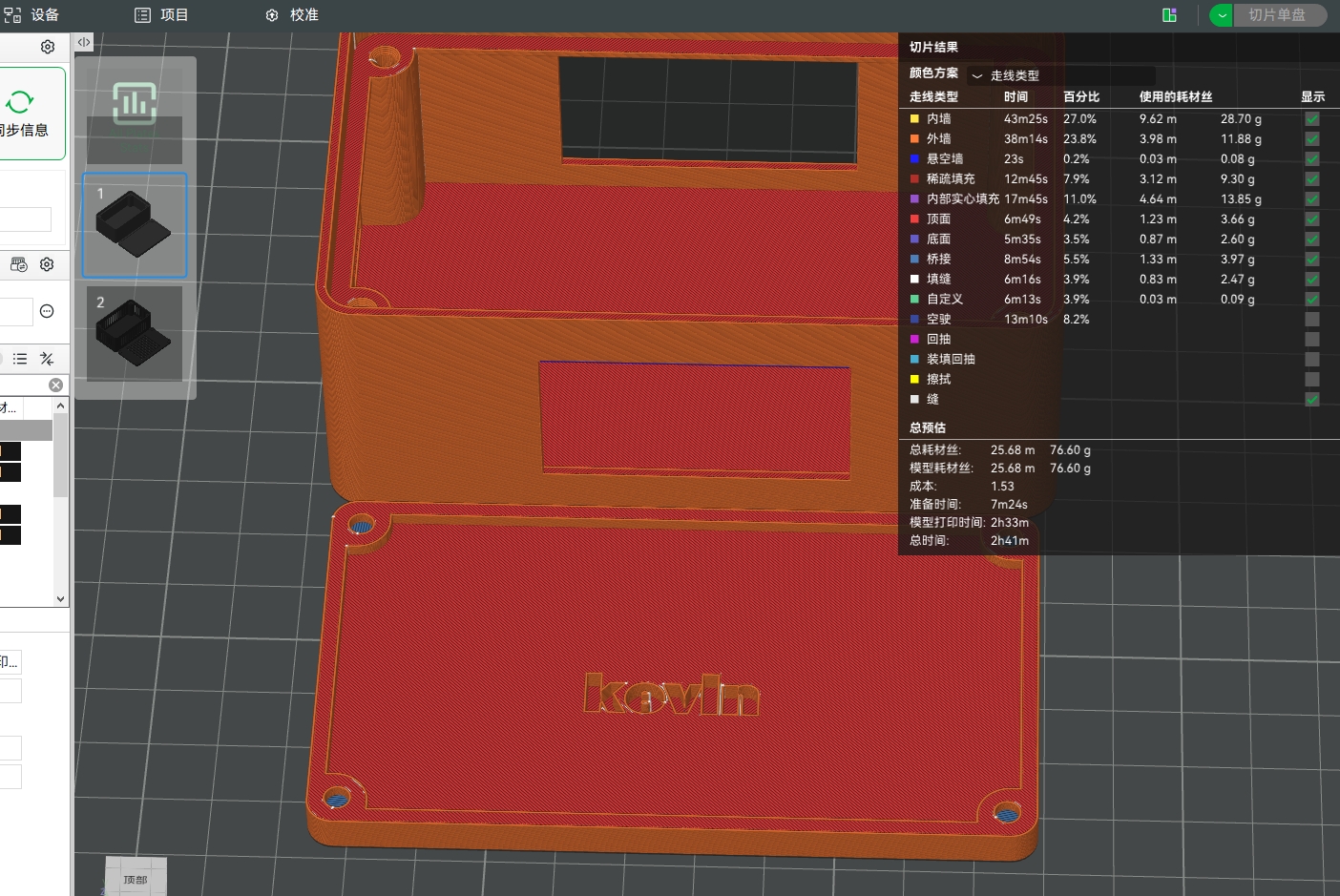Switch to the 设备 (Device) tab

(x=32, y=15)
